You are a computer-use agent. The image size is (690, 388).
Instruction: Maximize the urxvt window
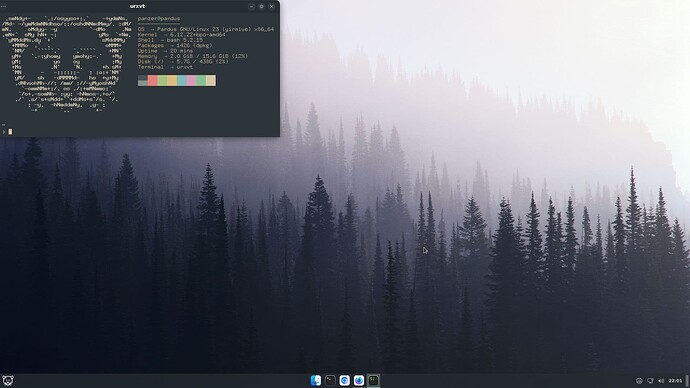point(261,7)
